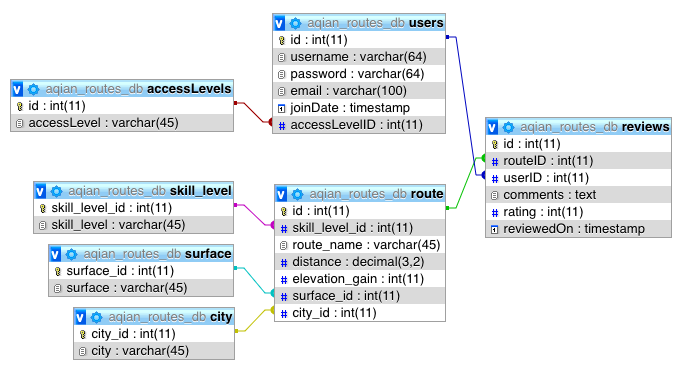This screenshot has height=377, width=696.
Task: Select the elevation_gain : int(11) row
Action: pyautogui.click(x=360, y=279)
